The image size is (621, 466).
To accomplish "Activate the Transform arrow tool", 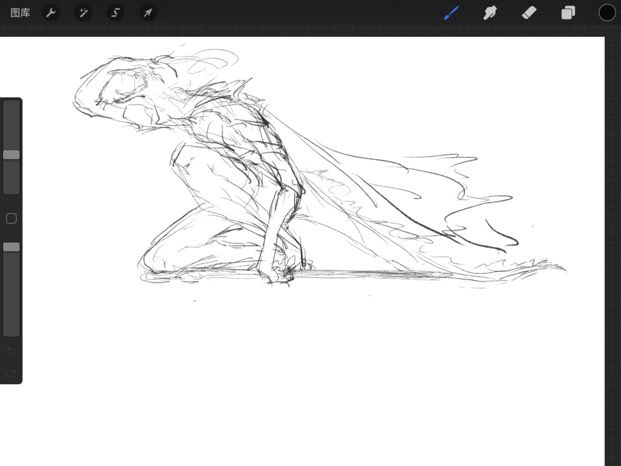I will click(148, 13).
